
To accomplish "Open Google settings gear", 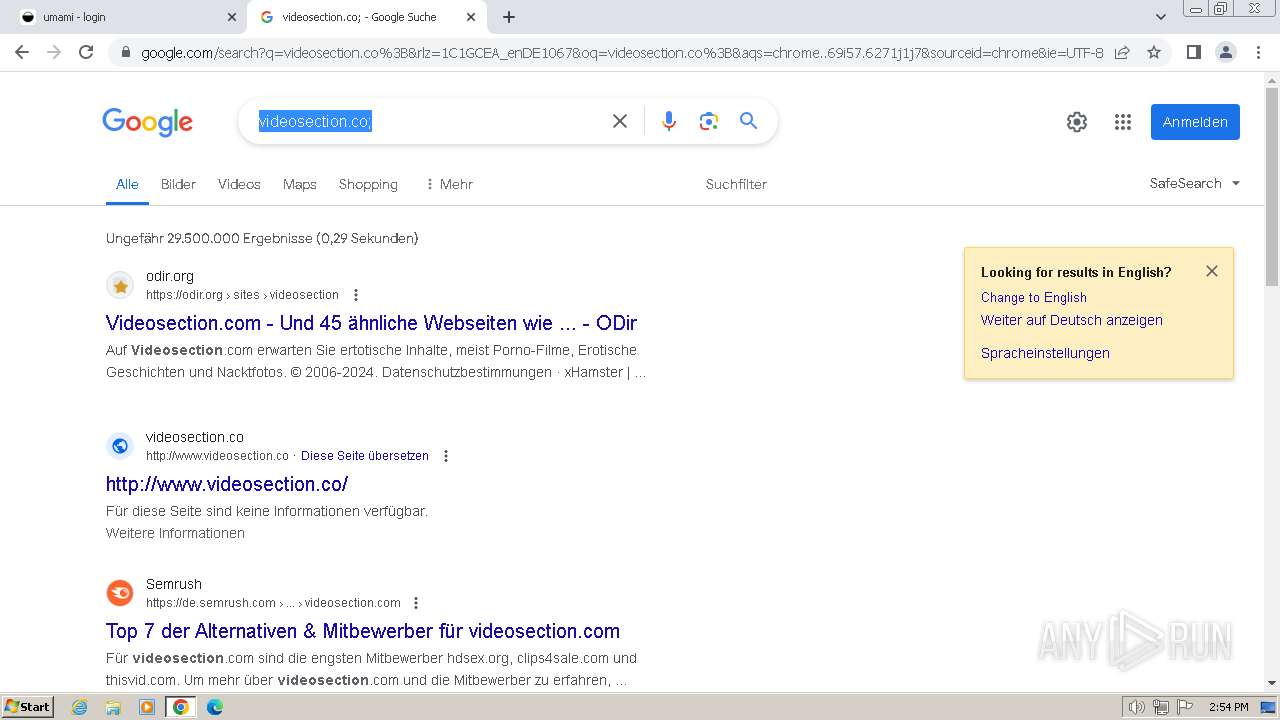I will tap(1077, 122).
